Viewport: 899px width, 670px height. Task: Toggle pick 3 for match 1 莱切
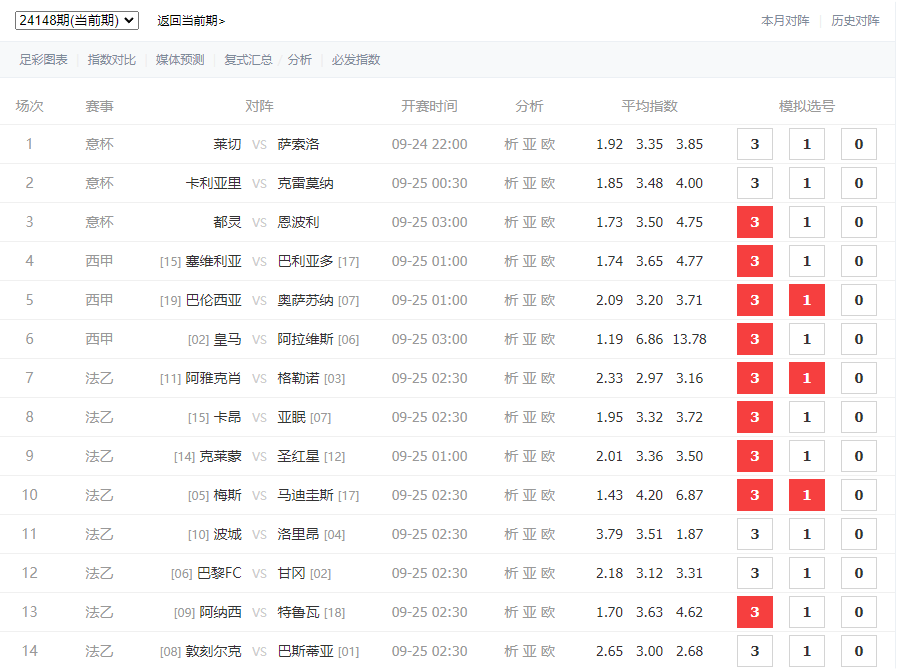(755, 144)
